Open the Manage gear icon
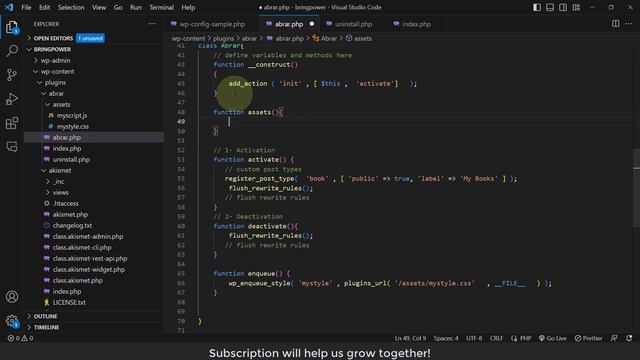 pyautogui.click(x=12, y=321)
